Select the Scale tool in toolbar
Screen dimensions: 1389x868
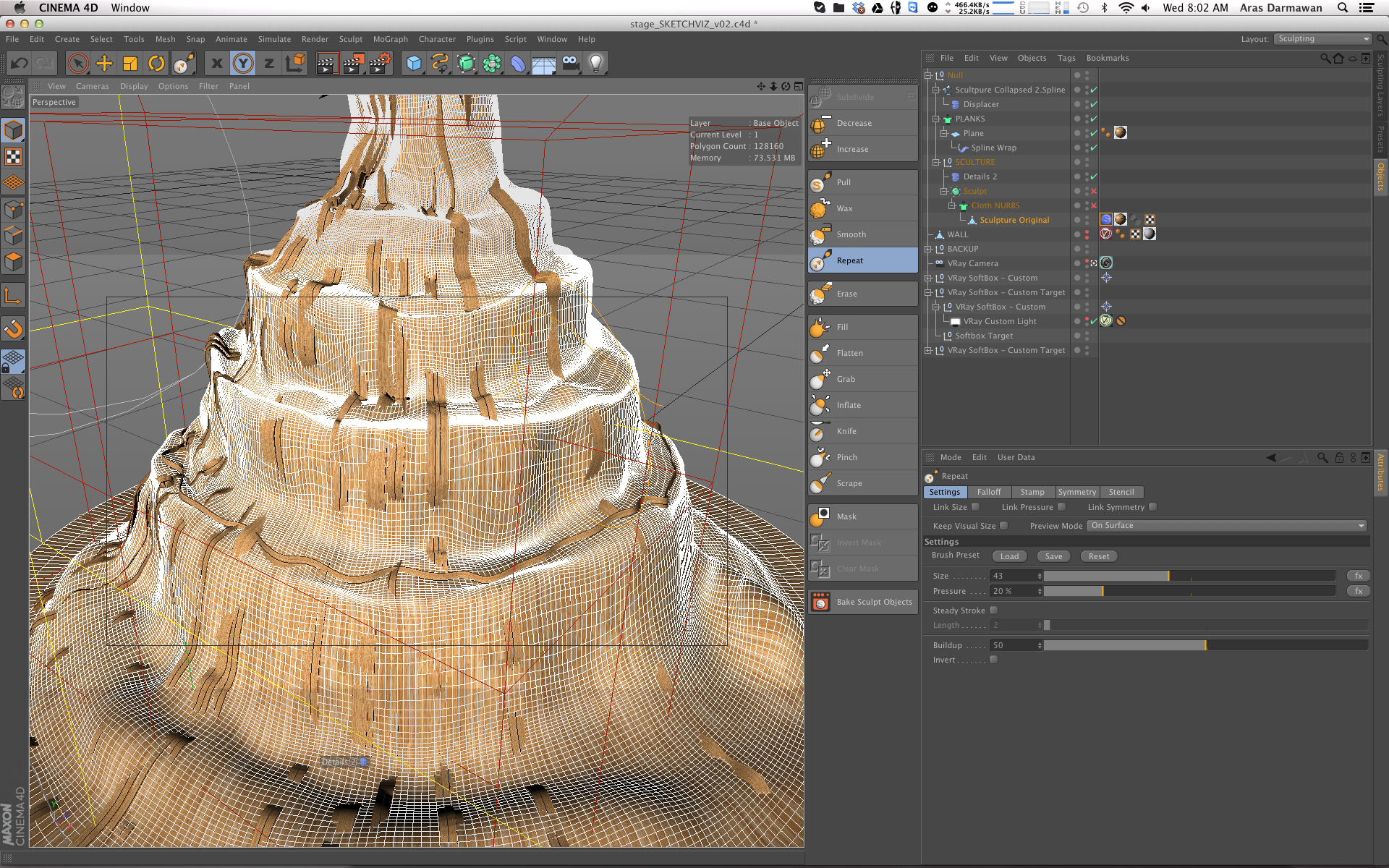tap(130, 64)
